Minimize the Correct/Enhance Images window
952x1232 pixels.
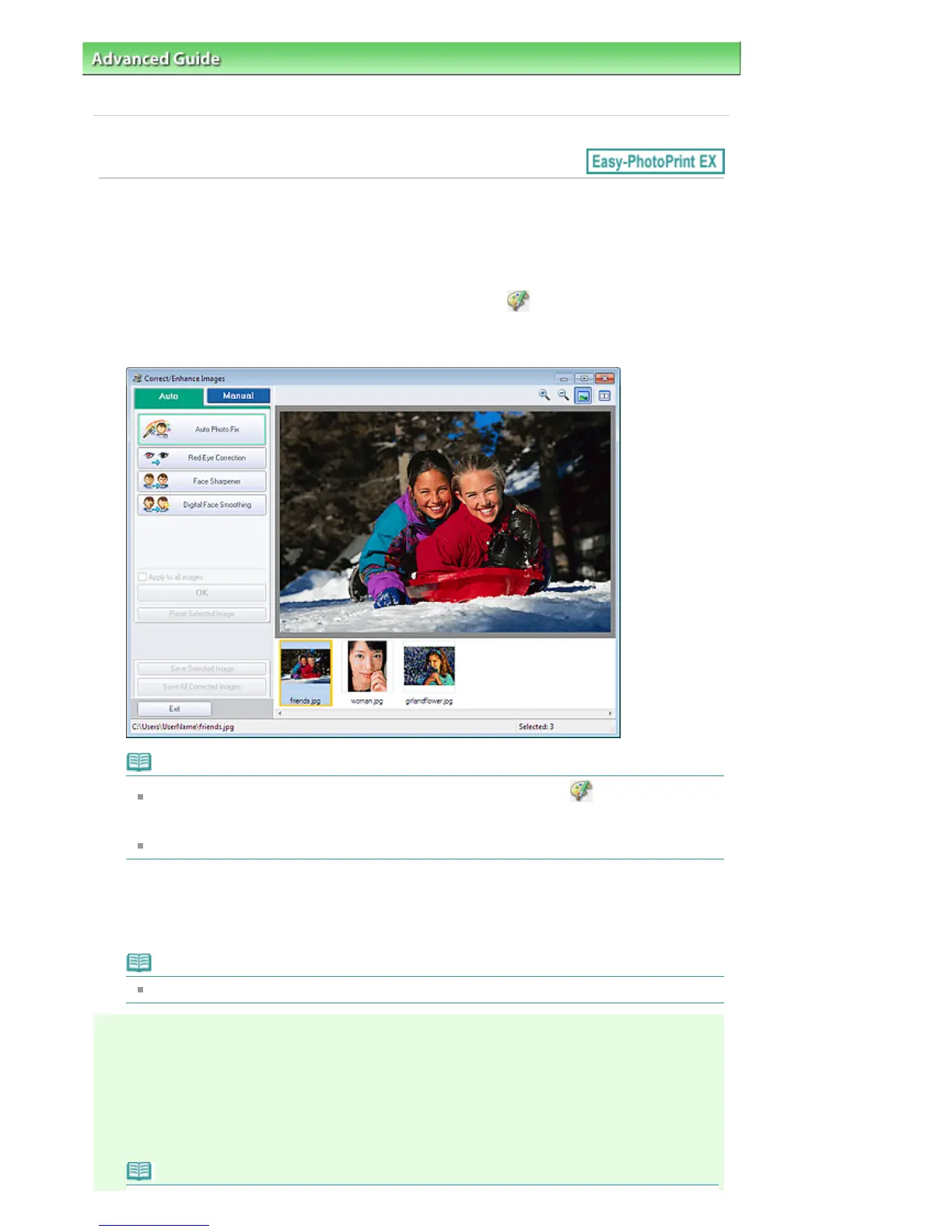pyautogui.click(x=564, y=379)
